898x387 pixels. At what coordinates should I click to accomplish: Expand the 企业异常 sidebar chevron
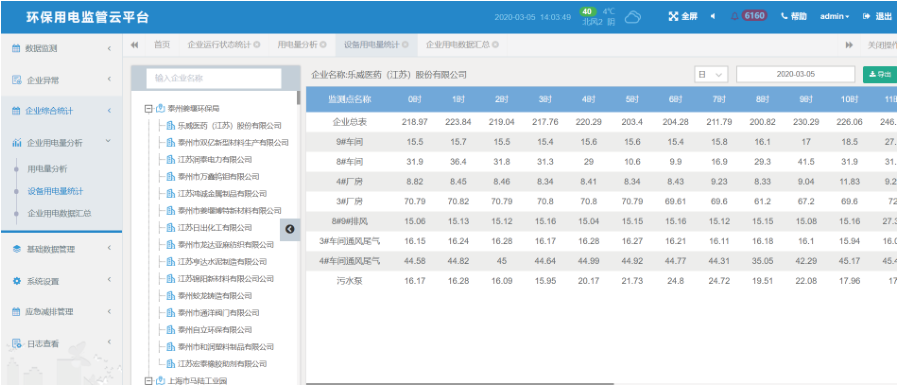click(x=109, y=80)
